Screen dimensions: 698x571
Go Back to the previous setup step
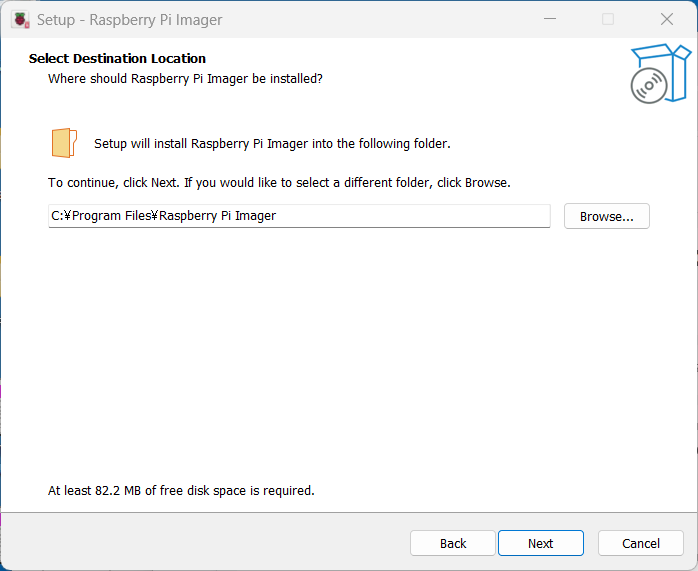453,543
